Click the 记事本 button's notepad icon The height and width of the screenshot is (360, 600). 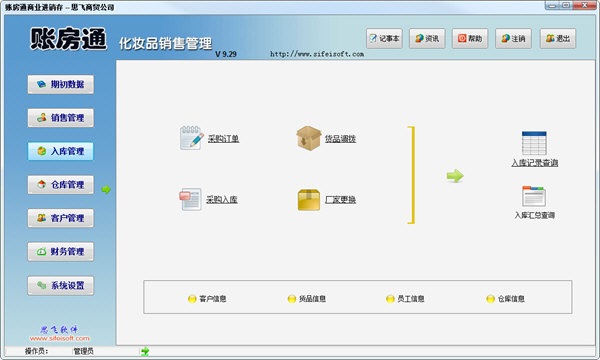click(373, 38)
